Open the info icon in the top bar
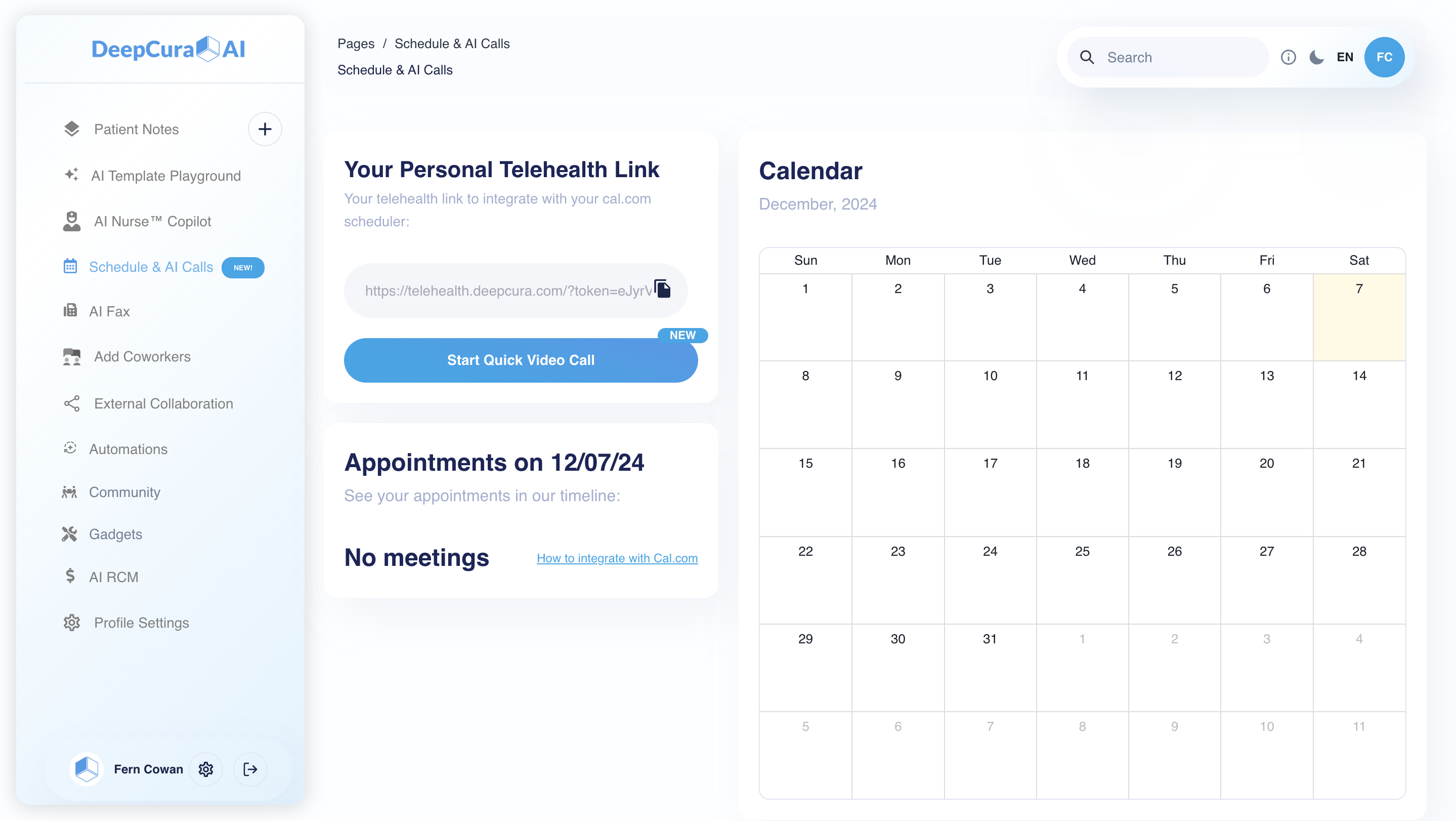This screenshot has height=821, width=1456. click(x=1288, y=57)
